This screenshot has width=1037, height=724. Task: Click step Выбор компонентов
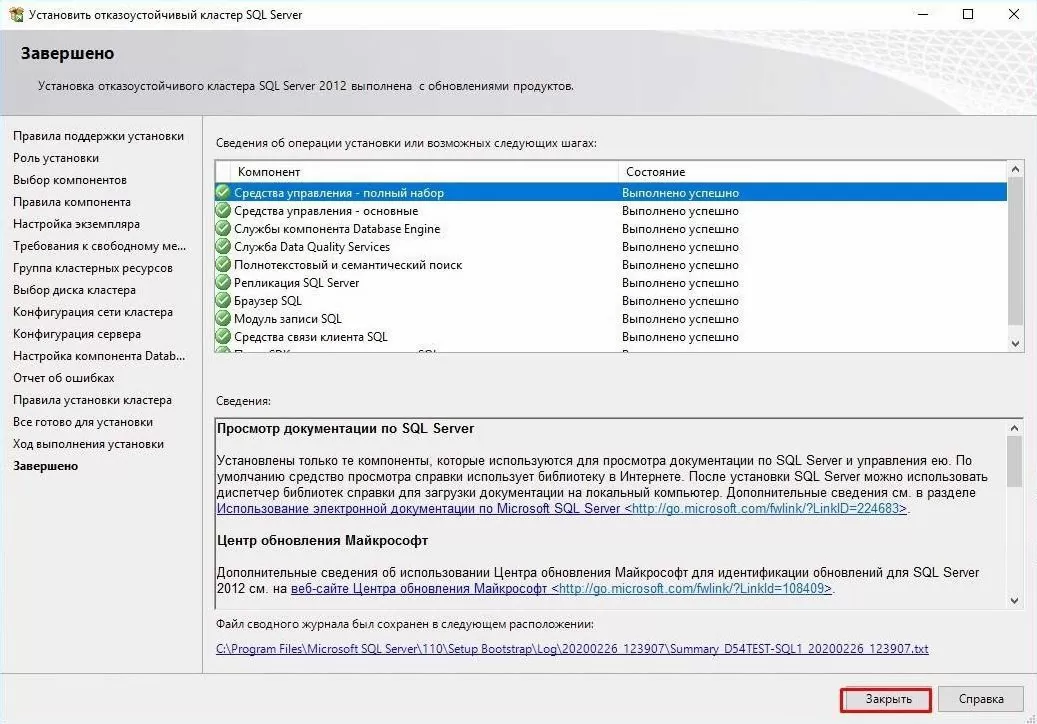(x=70, y=179)
